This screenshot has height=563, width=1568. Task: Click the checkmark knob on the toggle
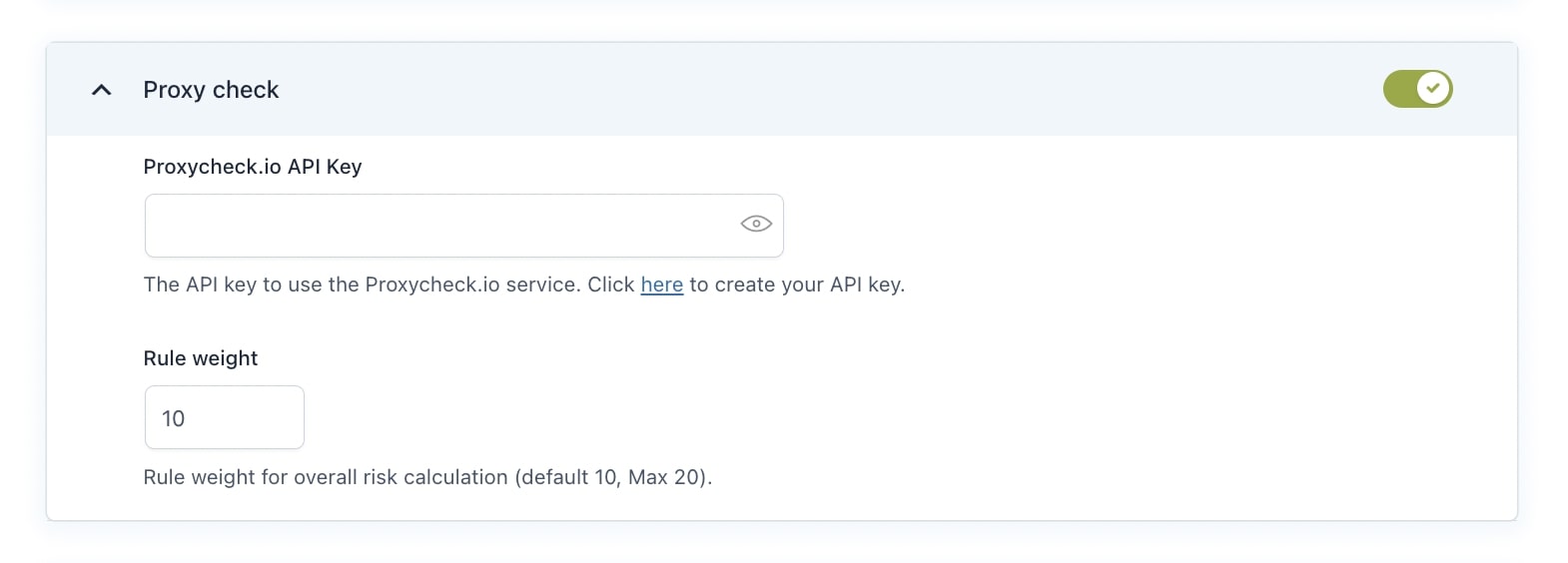tap(1433, 89)
